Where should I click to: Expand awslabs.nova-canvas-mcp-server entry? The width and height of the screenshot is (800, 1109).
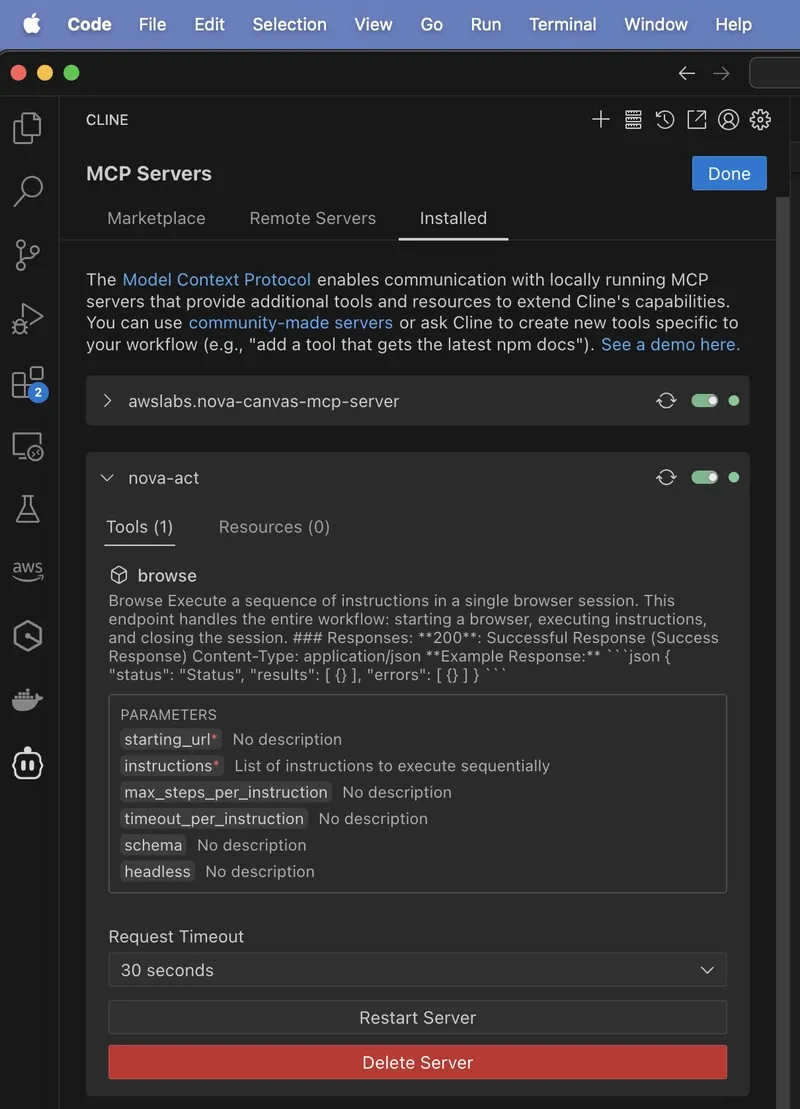tap(107, 401)
